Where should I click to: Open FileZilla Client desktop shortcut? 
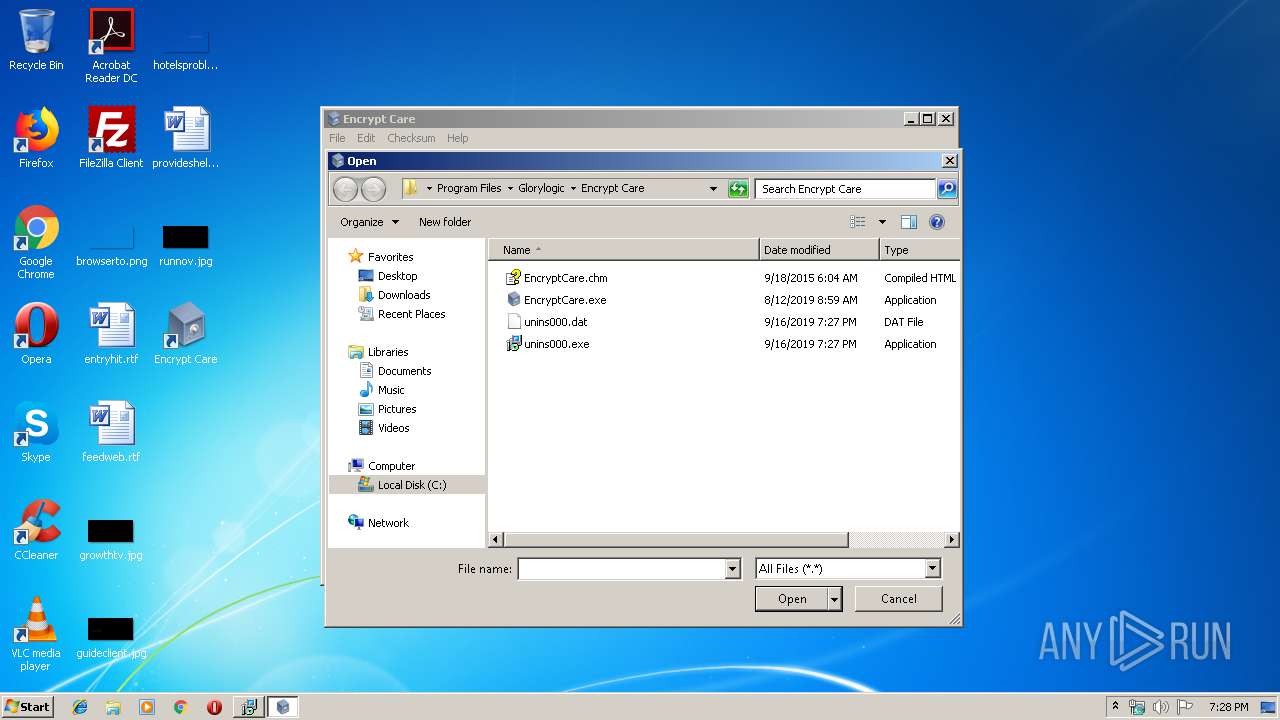111,138
